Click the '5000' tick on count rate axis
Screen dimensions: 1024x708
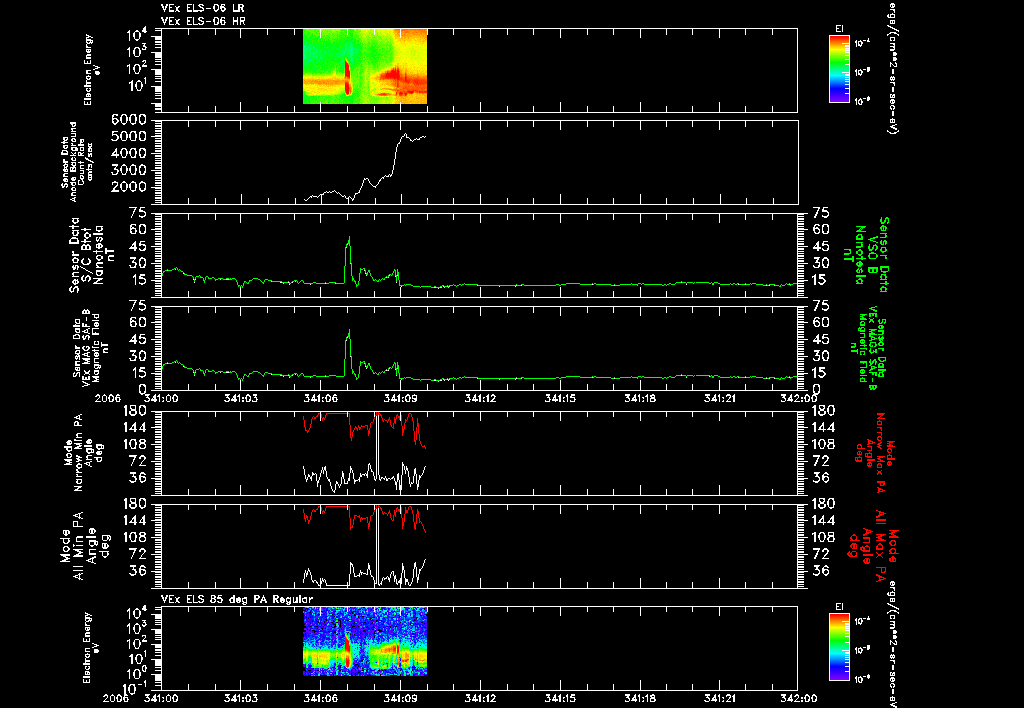[x=129, y=137]
